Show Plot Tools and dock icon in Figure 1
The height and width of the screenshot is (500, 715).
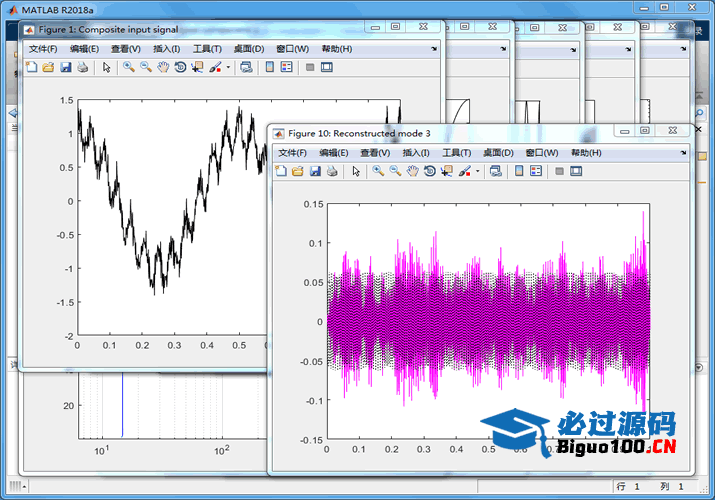[x=327, y=67]
